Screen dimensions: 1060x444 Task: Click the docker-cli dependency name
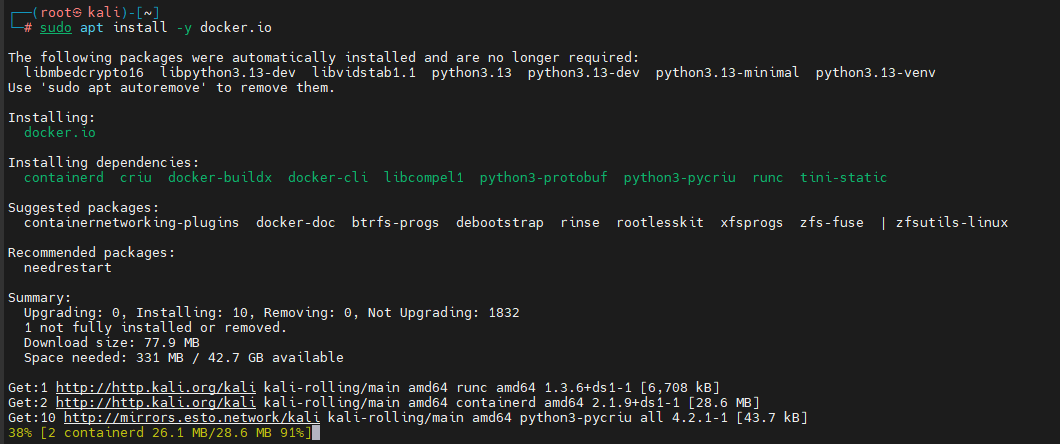tap(328, 178)
